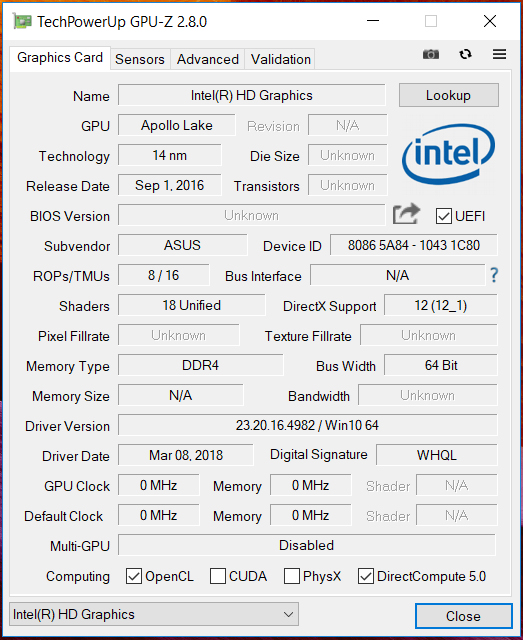Take a screenshot with the camera icon
Screen dimensions: 523x640
coord(431,54)
